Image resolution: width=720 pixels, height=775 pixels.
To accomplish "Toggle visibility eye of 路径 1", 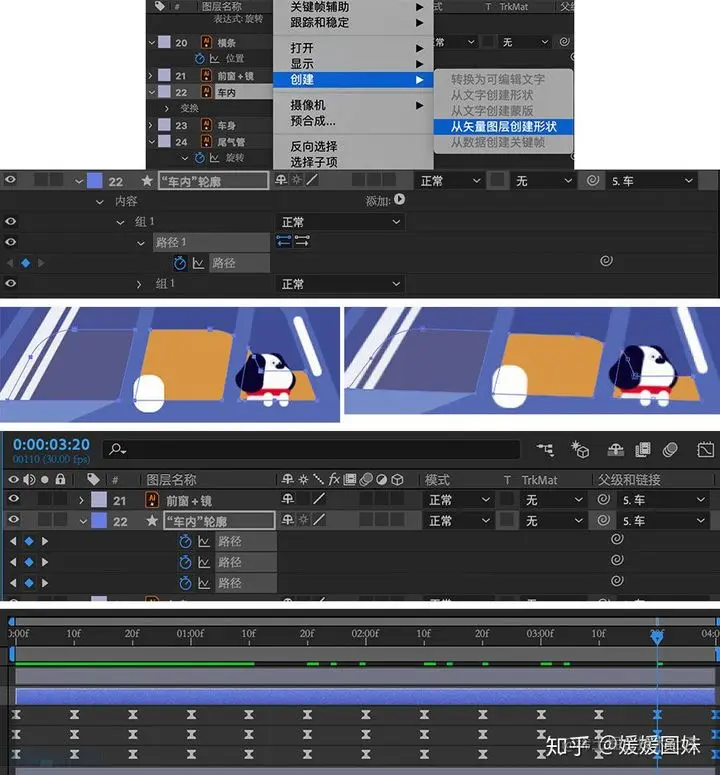I will (10, 242).
